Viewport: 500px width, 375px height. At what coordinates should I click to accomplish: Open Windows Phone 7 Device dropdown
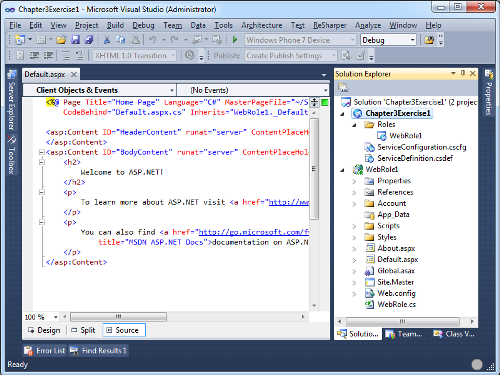tap(352, 40)
